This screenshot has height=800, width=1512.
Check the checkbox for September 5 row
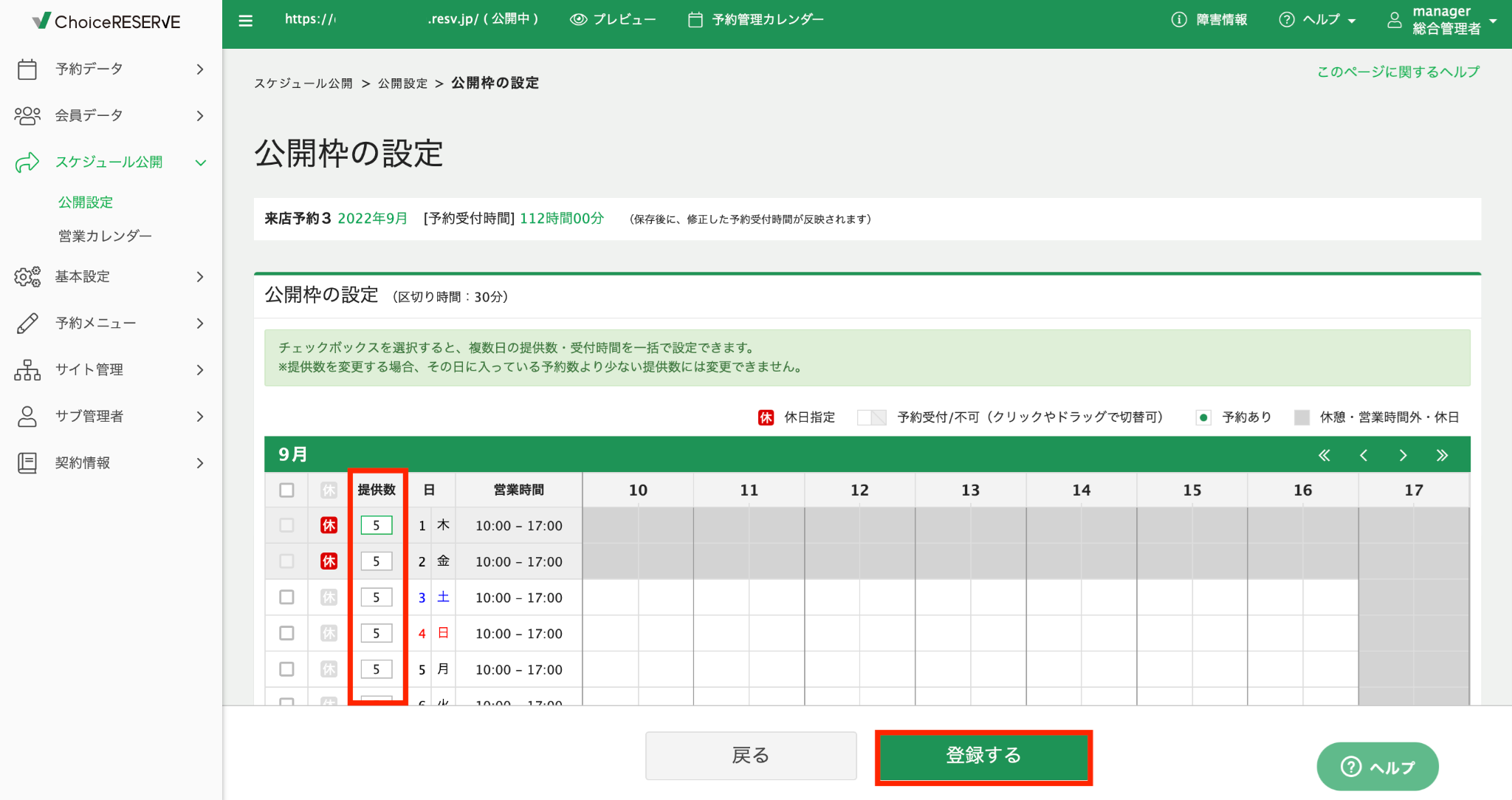pos(286,669)
